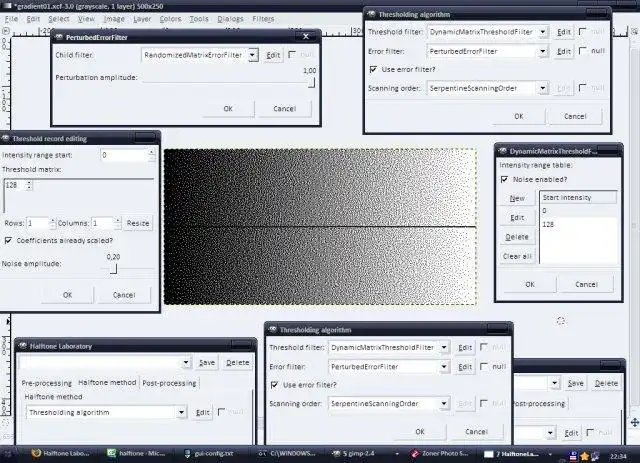Open the Dialogs menu
Screen dimensions: 640x463
click(230, 19)
